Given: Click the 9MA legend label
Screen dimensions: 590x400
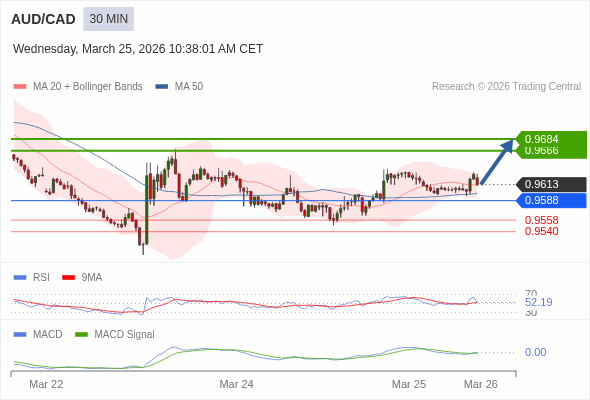Looking at the screenshot, I should click(92, 278).
